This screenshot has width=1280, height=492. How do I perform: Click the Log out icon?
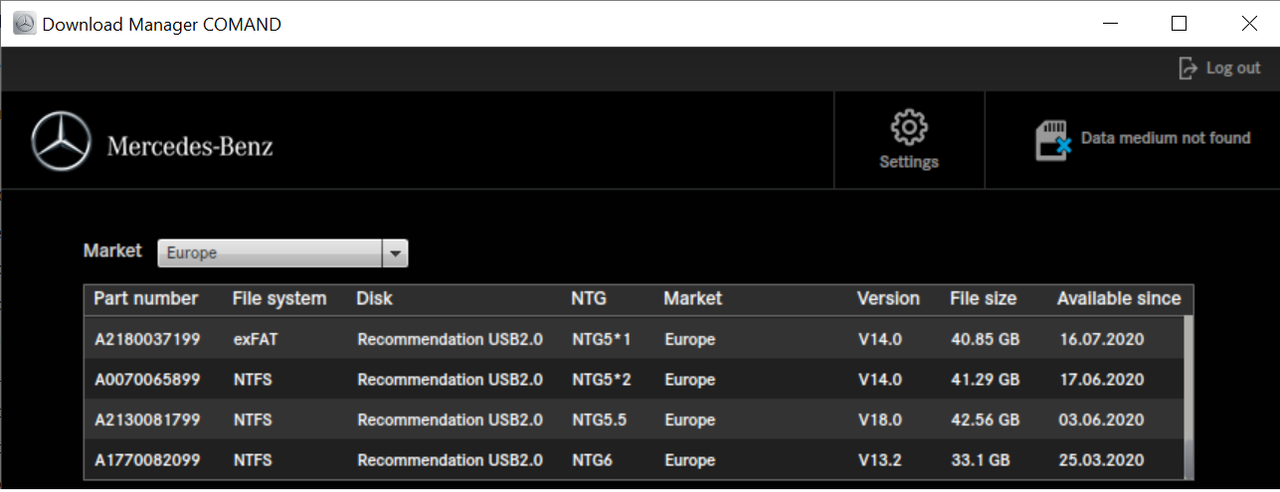coord(1188,68)
